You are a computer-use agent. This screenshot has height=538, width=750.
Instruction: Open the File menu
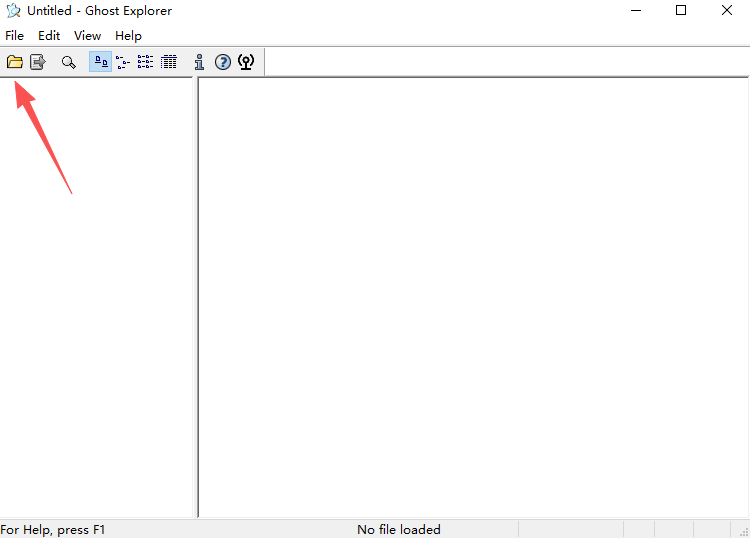pos(14,36)
